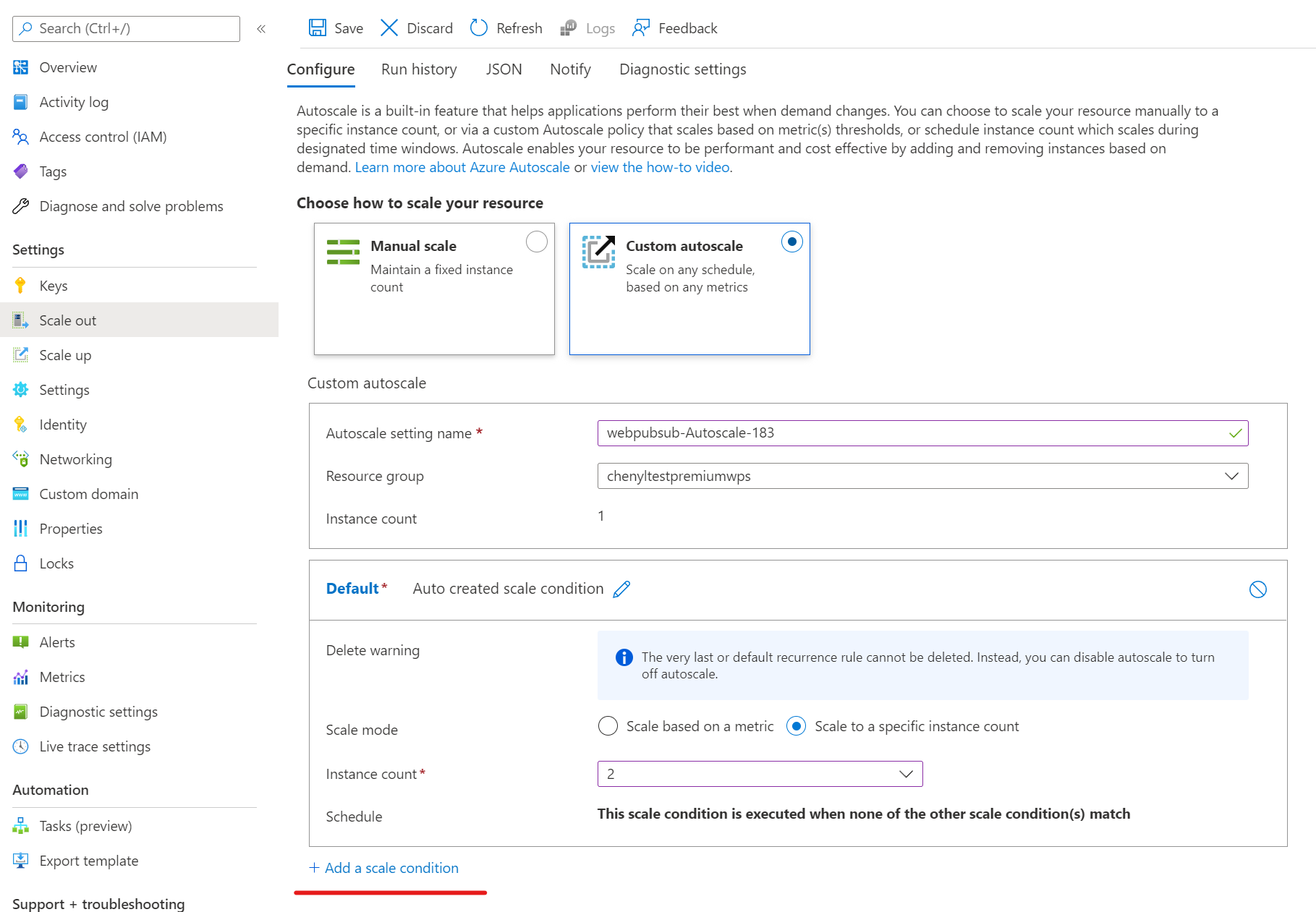Click the pencil icon to edit scale condition
This screenshot has height=912, width=1316.
[x=621, y=589]
